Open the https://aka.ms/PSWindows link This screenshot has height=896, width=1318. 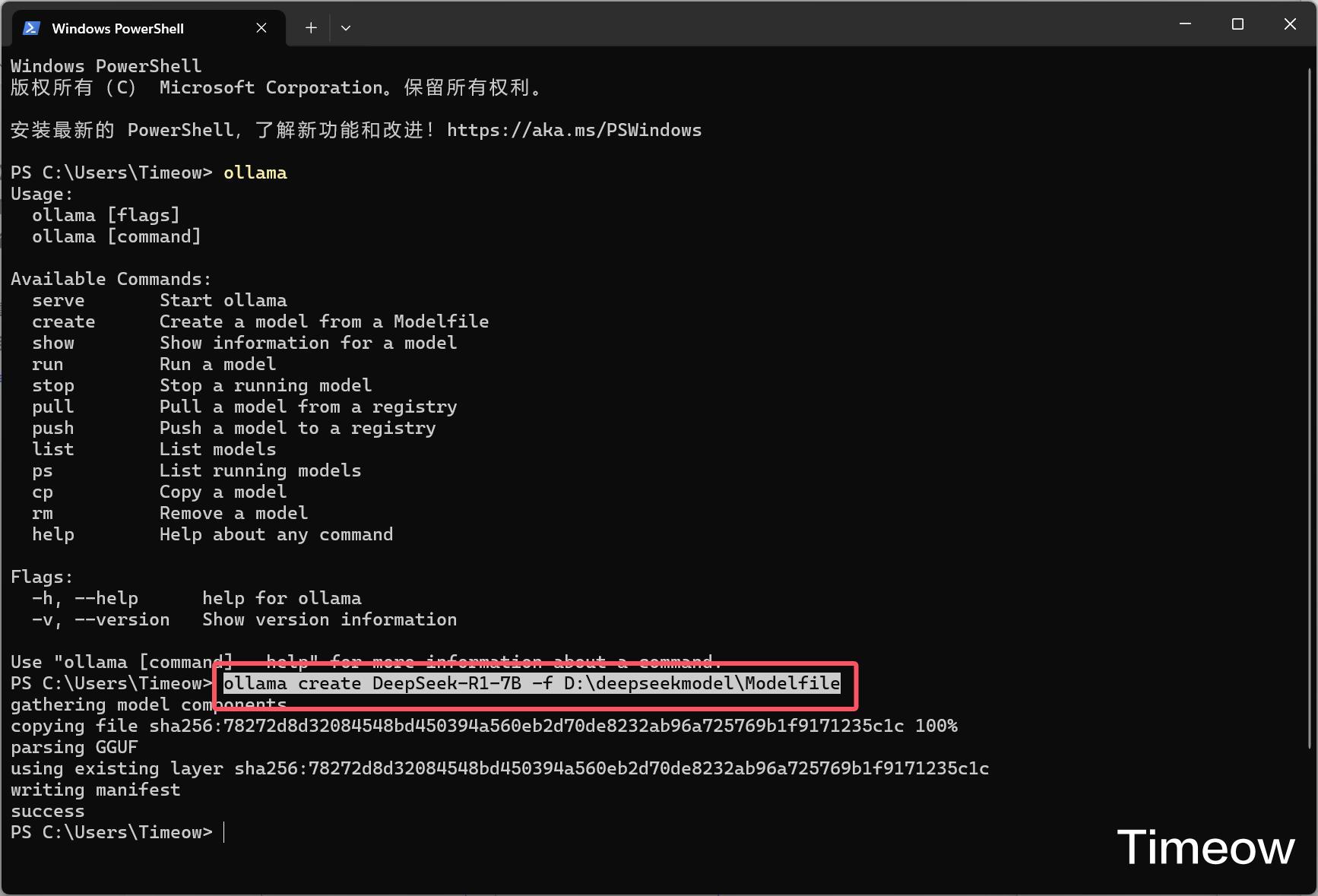click(x=574, y=130)
